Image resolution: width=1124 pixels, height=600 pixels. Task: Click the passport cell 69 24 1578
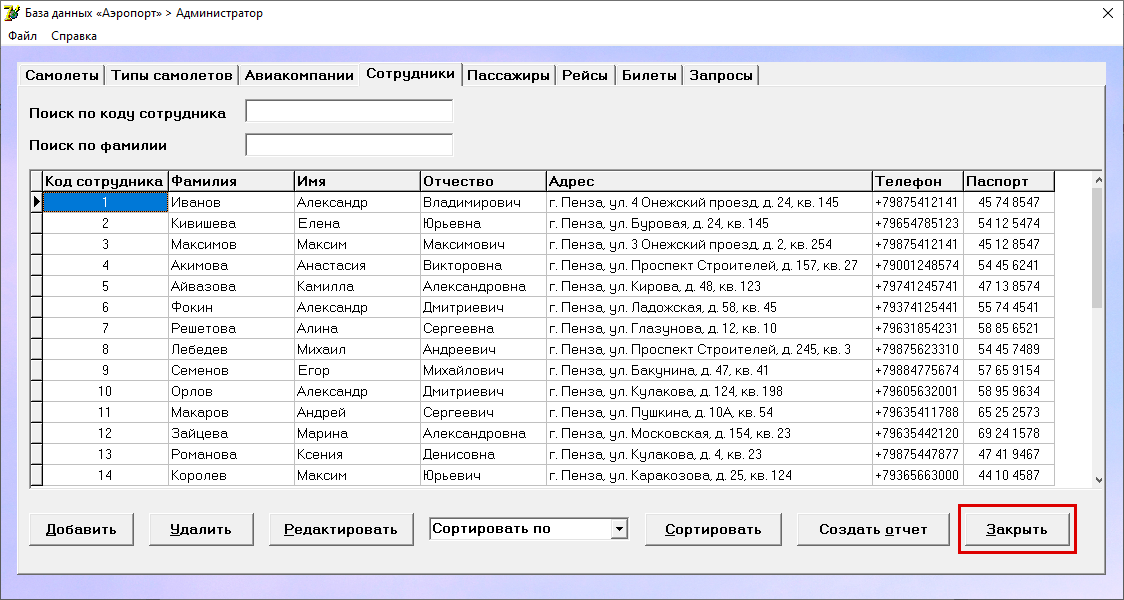click(x=1009, y=434)
